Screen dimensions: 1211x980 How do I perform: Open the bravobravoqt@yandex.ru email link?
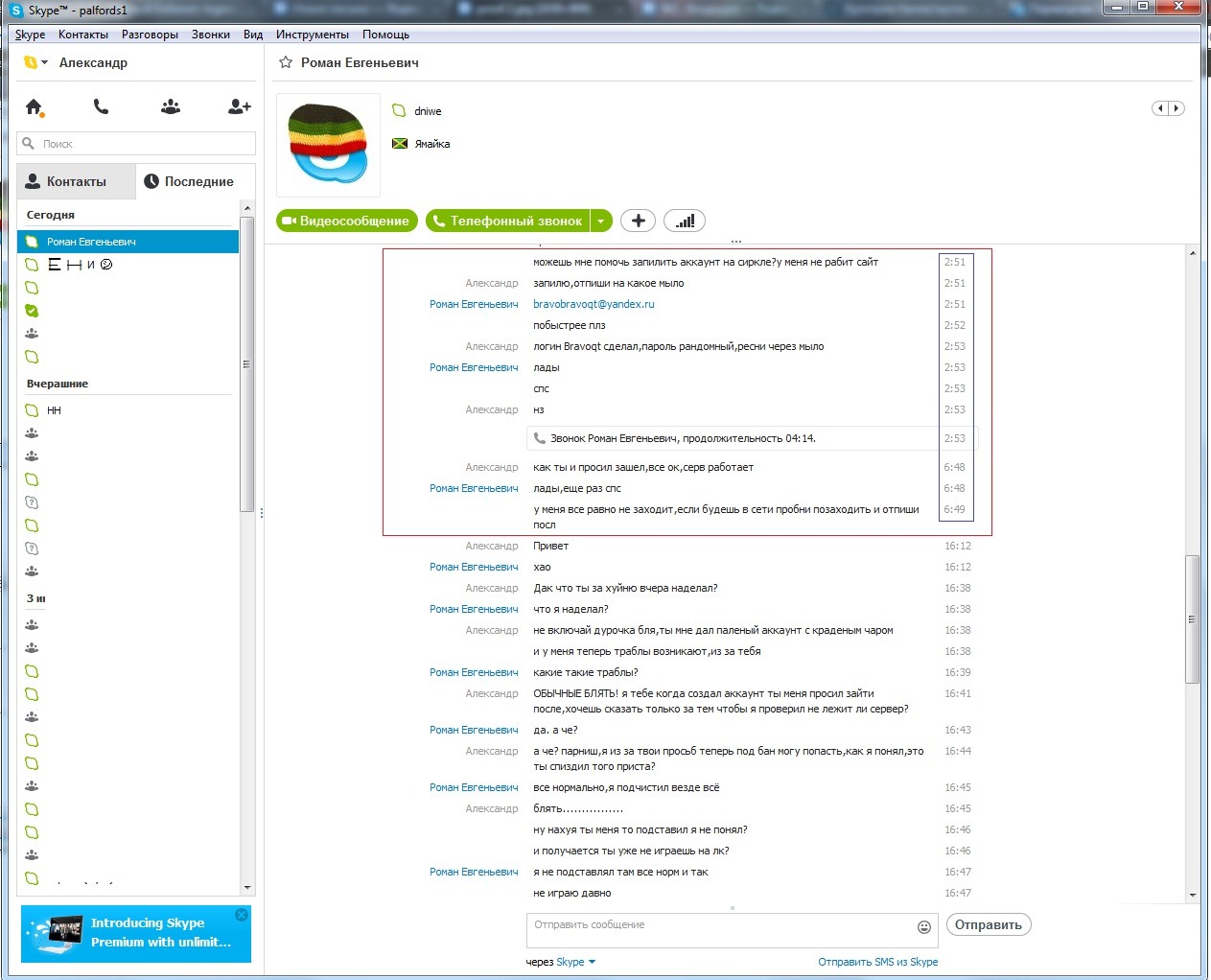[x=594, y=304]
